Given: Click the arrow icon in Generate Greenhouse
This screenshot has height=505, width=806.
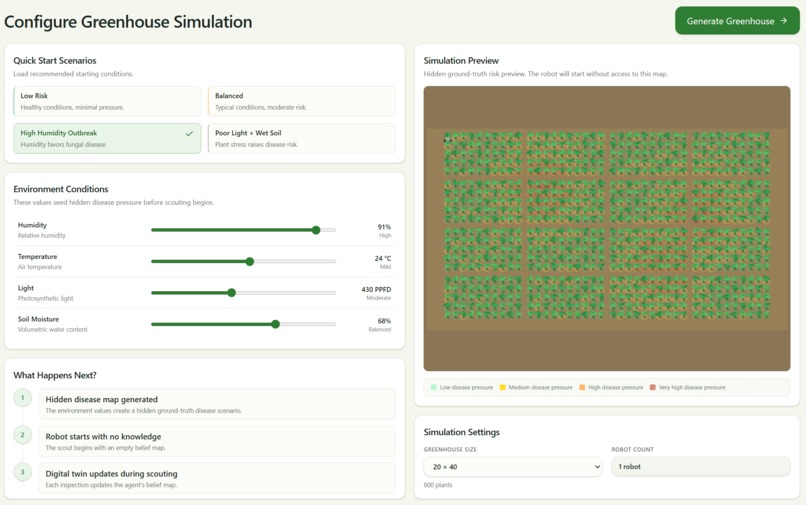Looking at the screenshot, I should click(784, 21).
